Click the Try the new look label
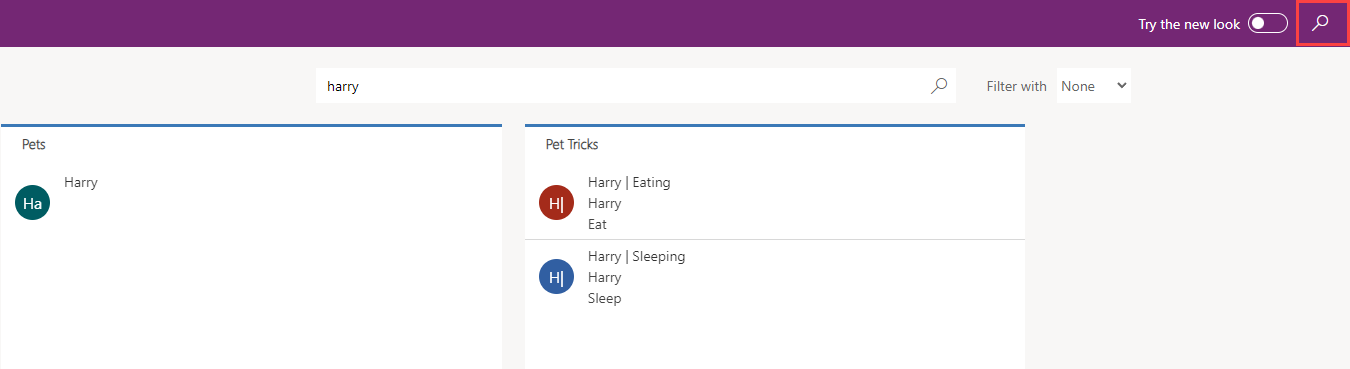The height and width of the screenshot is (369, 1350). click(1189, 24)
